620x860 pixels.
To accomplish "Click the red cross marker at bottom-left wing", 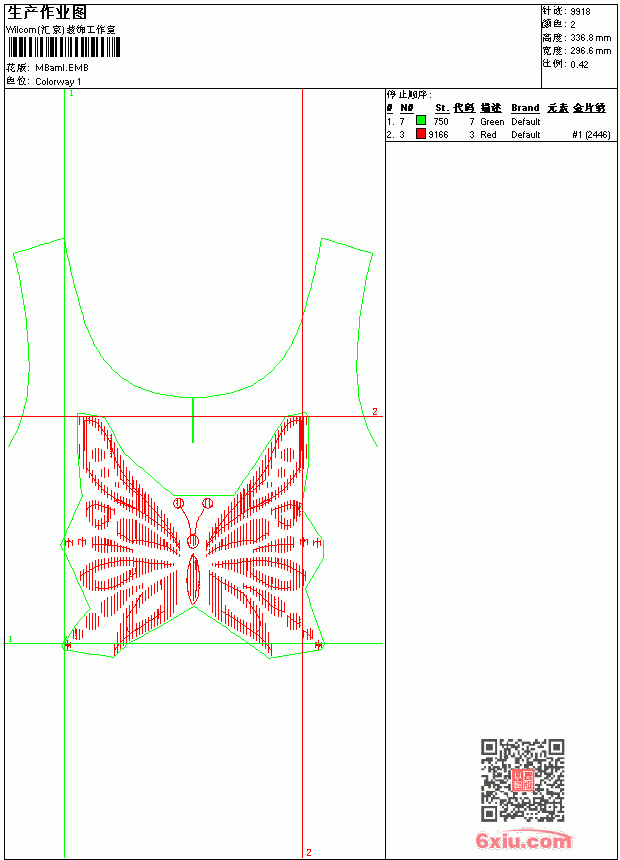I will (x=67, y=644).
